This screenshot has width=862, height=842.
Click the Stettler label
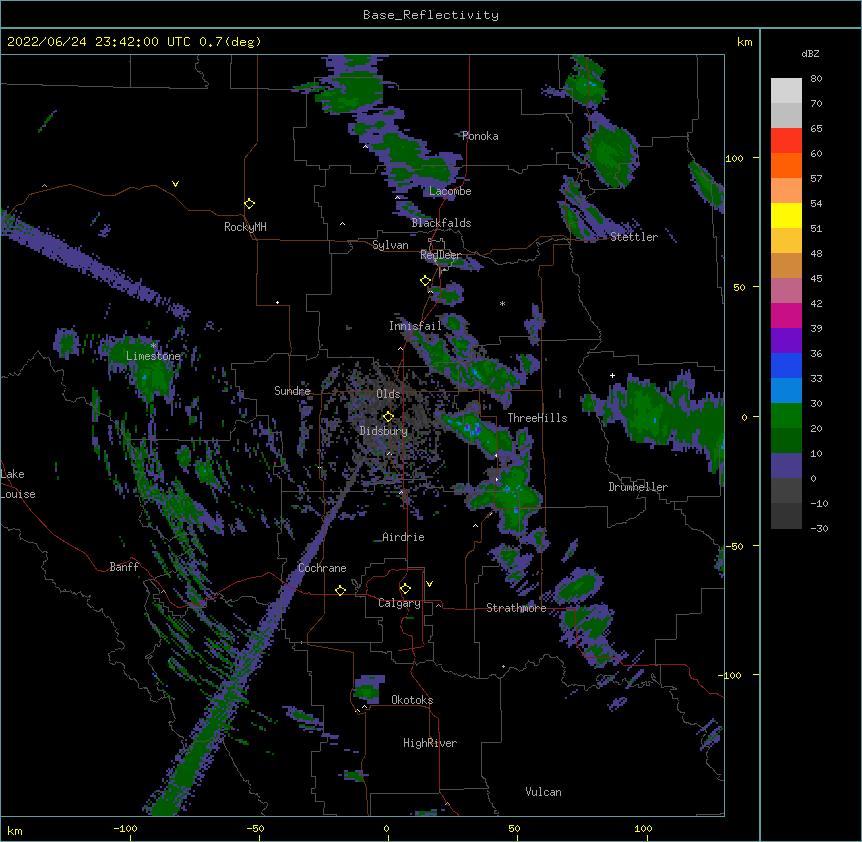[x=634, y=237]
